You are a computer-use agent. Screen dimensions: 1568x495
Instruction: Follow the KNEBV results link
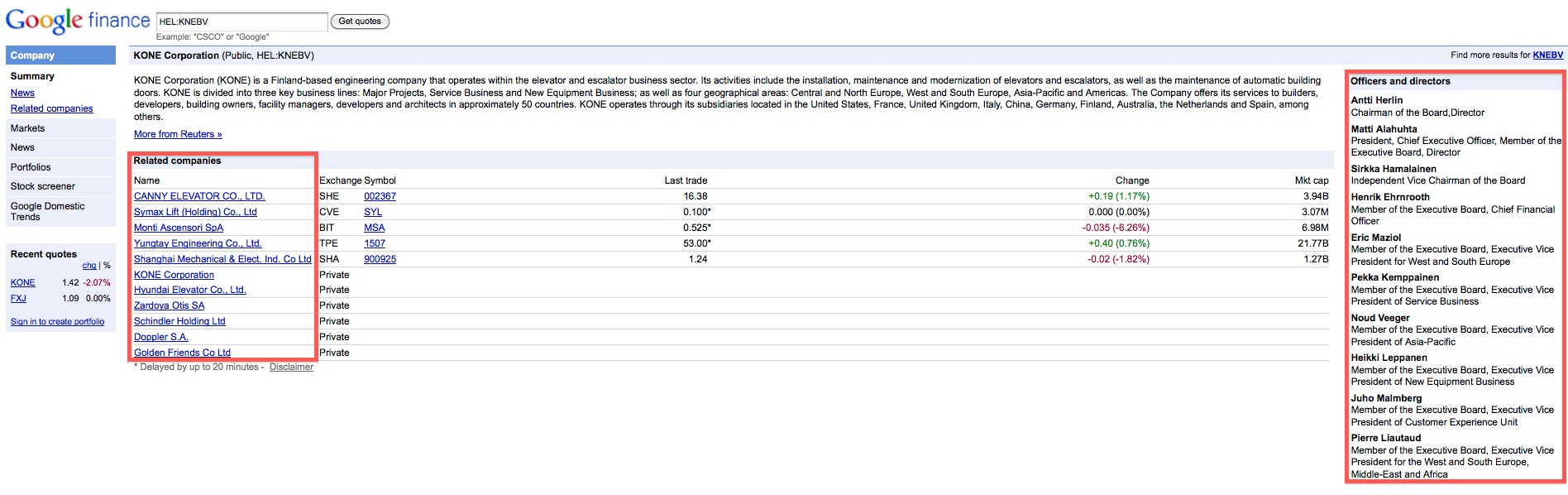tap(1547, 55)
